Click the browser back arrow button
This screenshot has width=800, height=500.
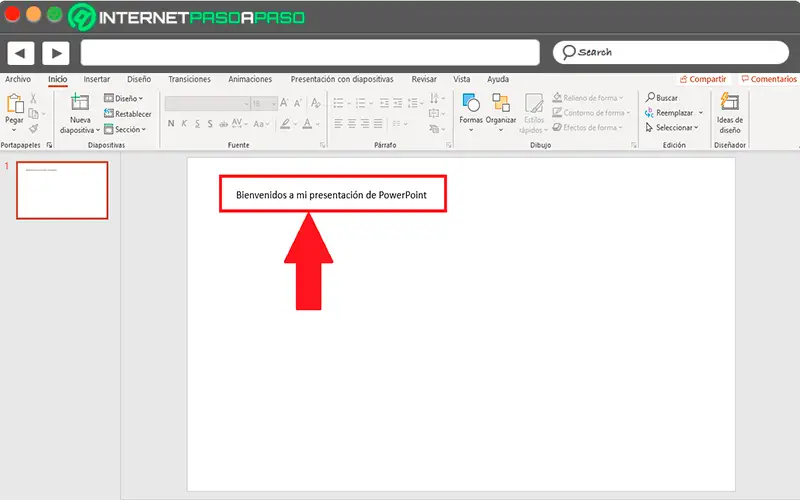20,53
